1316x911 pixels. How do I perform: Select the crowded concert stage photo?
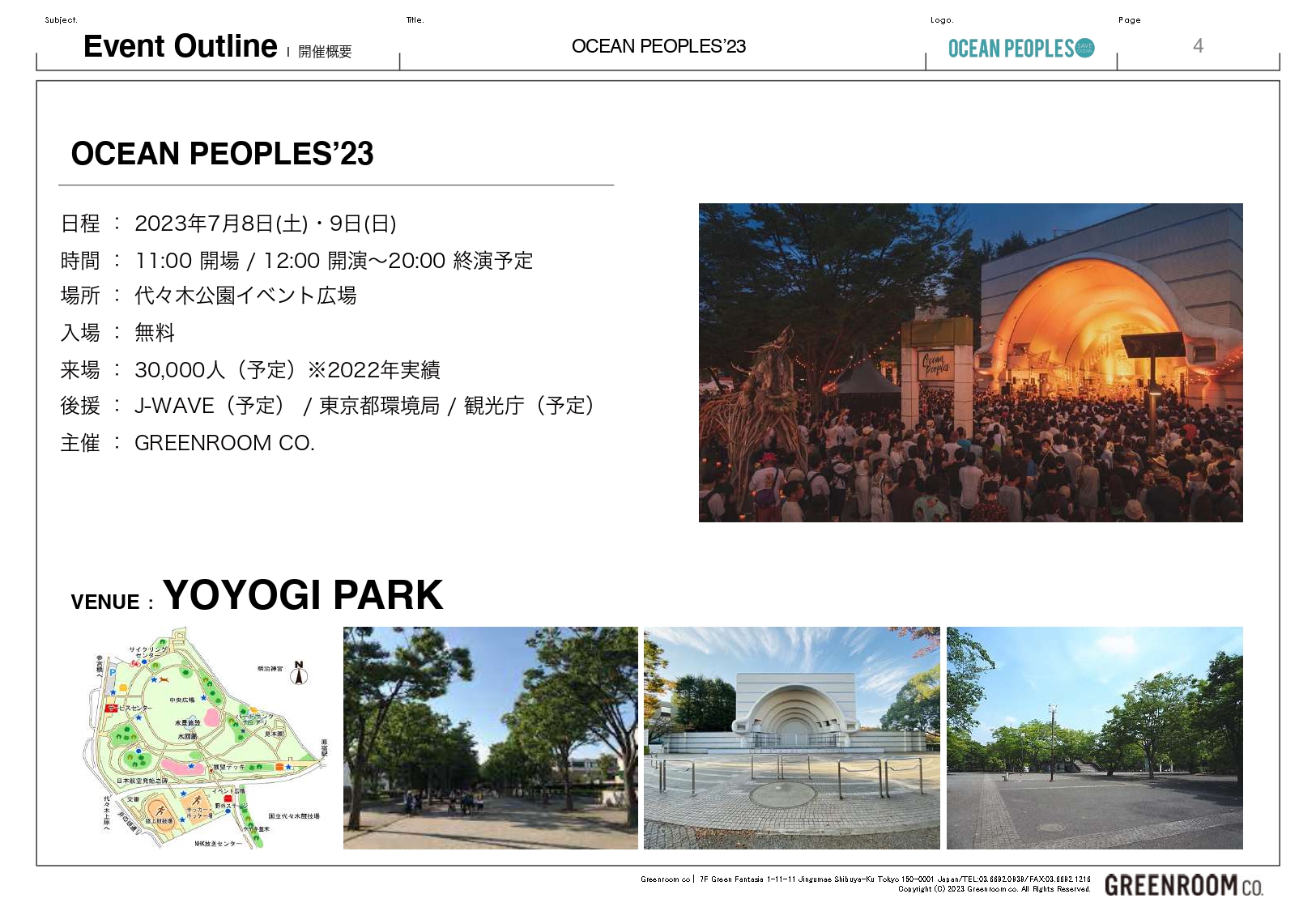(970, 362)
